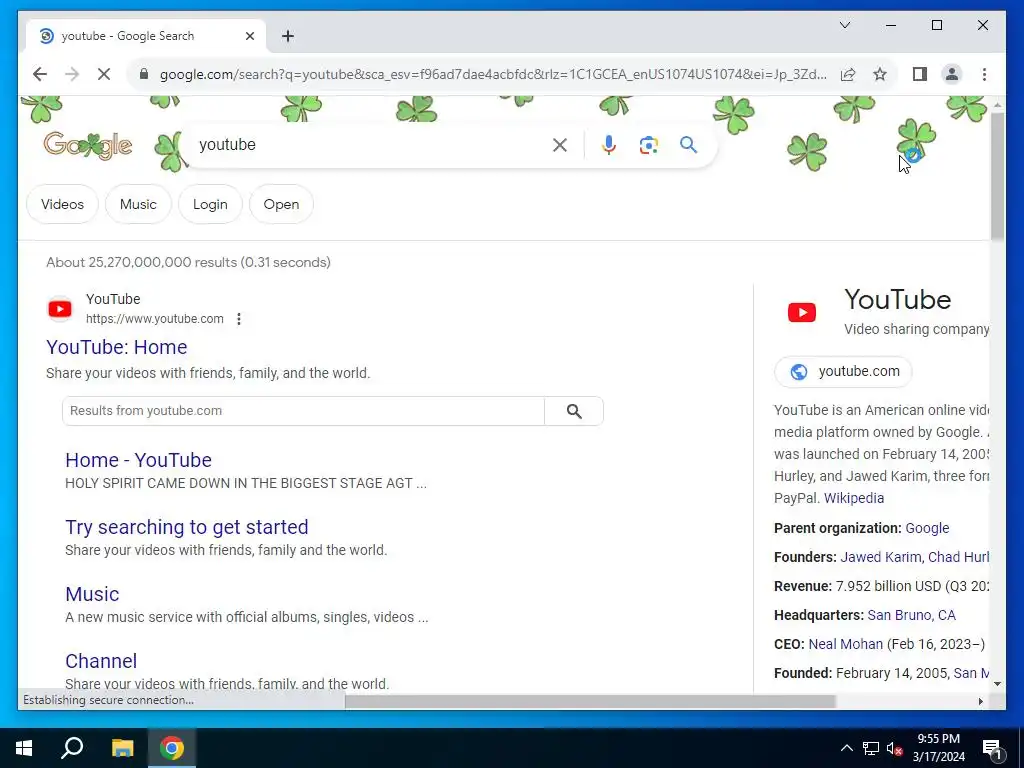Open the Chrome profile avatar

point(952,74)
